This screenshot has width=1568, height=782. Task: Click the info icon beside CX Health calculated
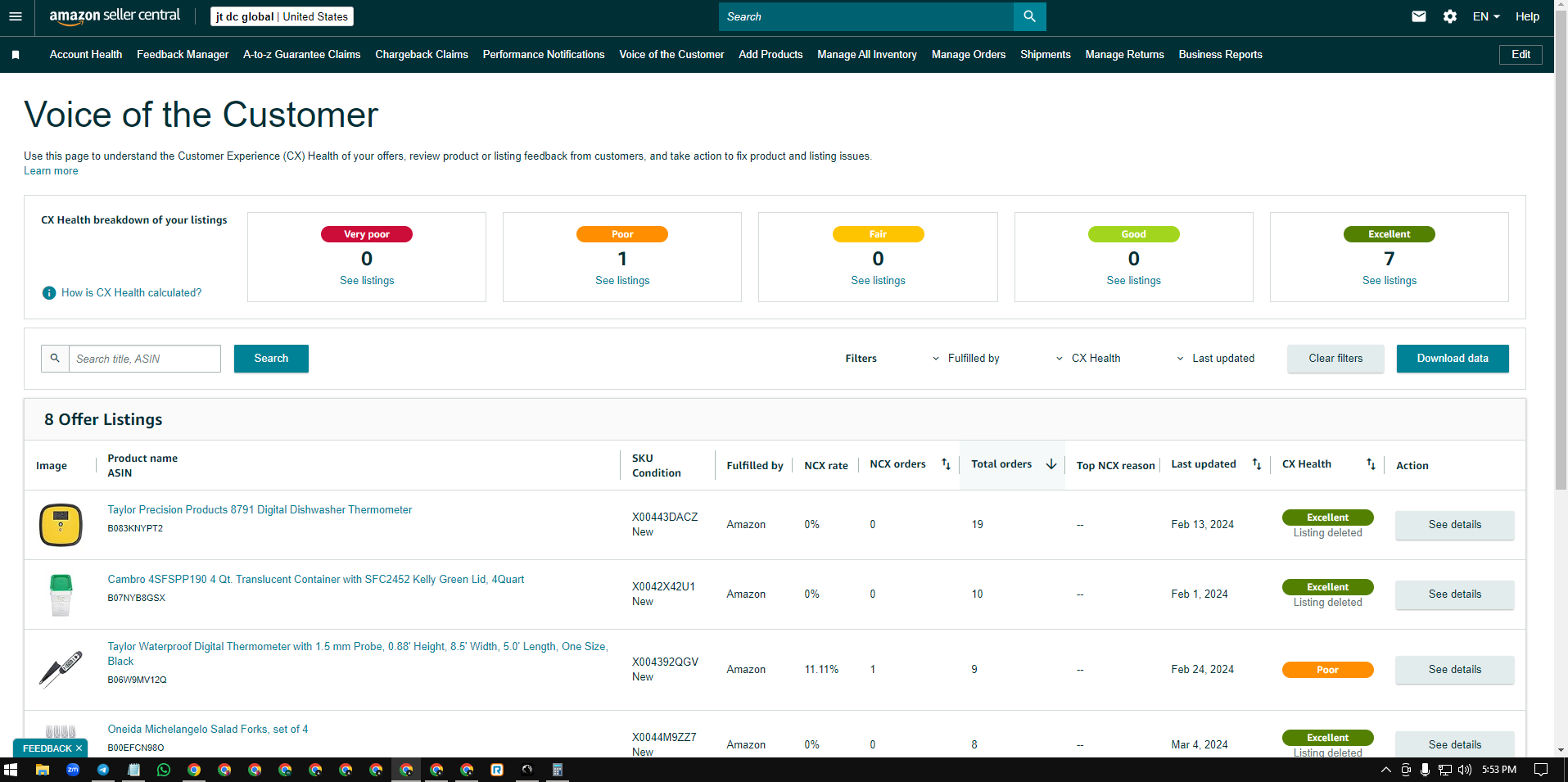point(49,293)
